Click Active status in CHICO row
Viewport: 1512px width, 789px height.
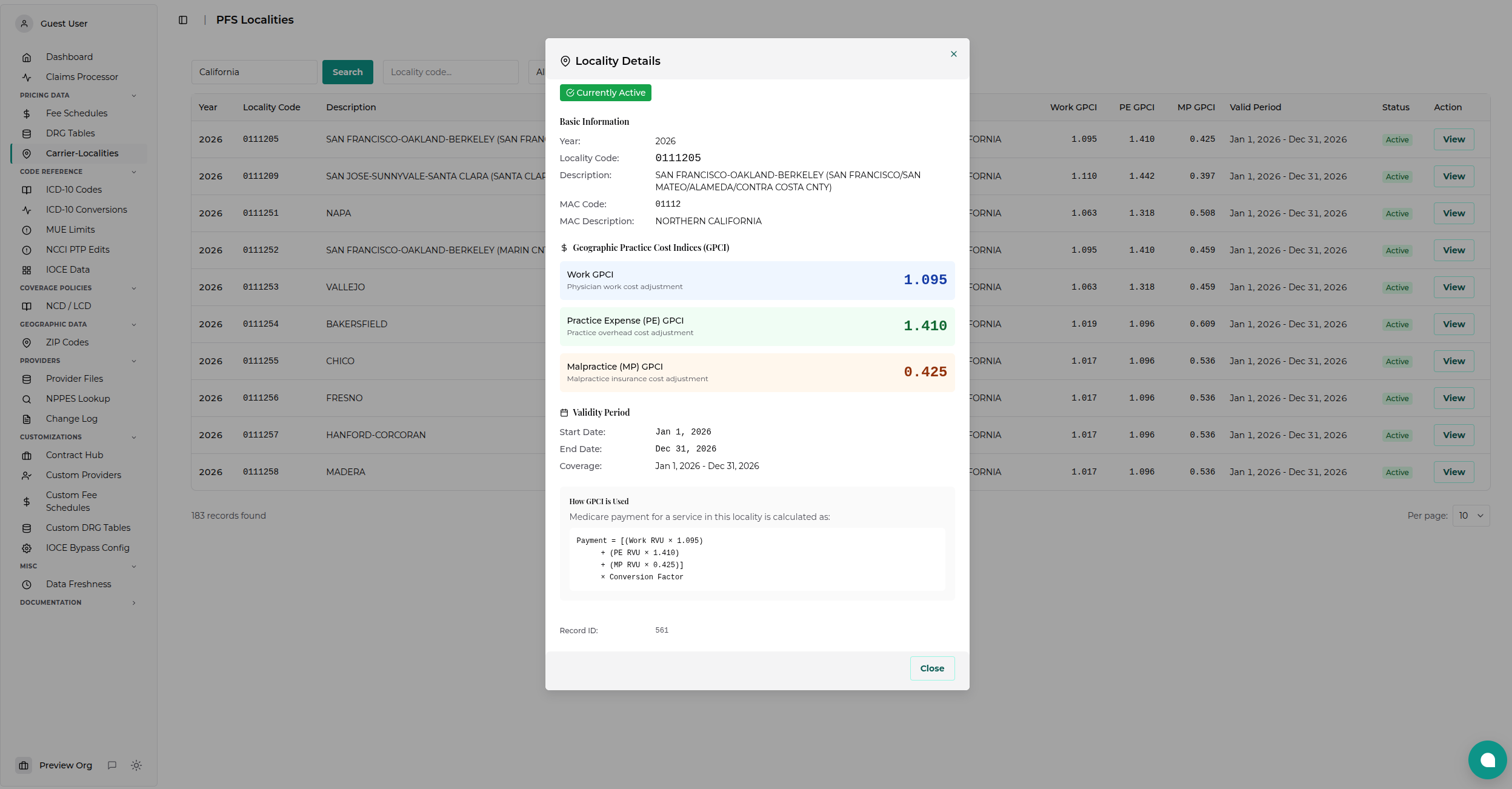pos(1397,362)
